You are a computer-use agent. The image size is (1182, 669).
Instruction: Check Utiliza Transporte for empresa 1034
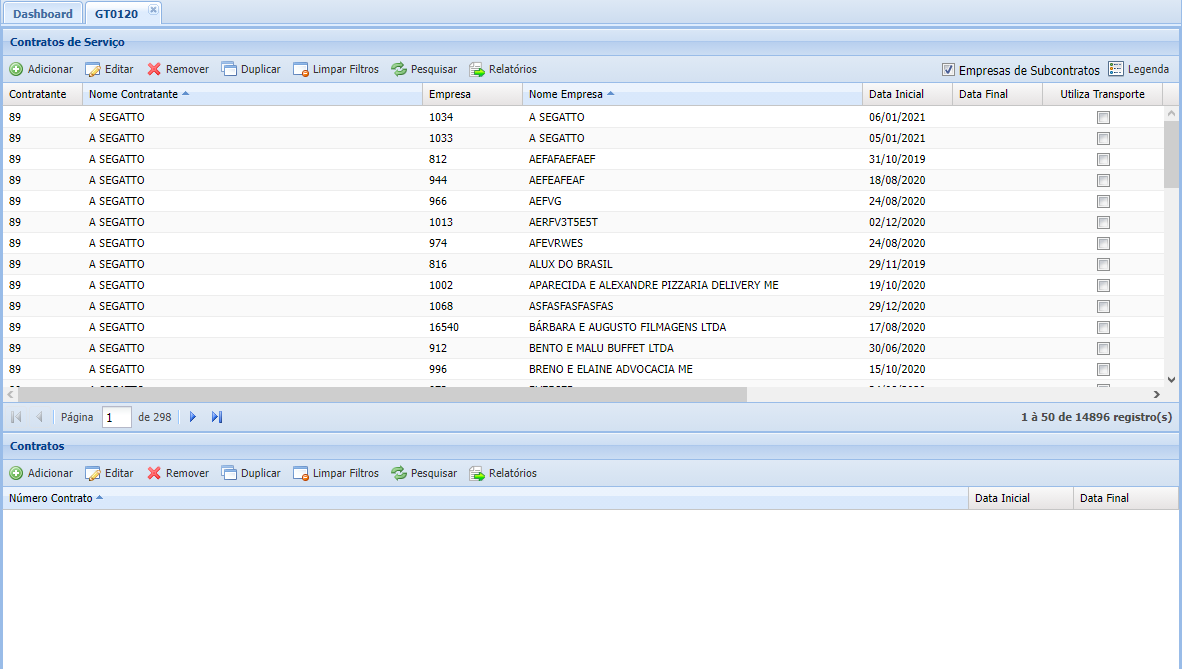[x=1104, y=118]
